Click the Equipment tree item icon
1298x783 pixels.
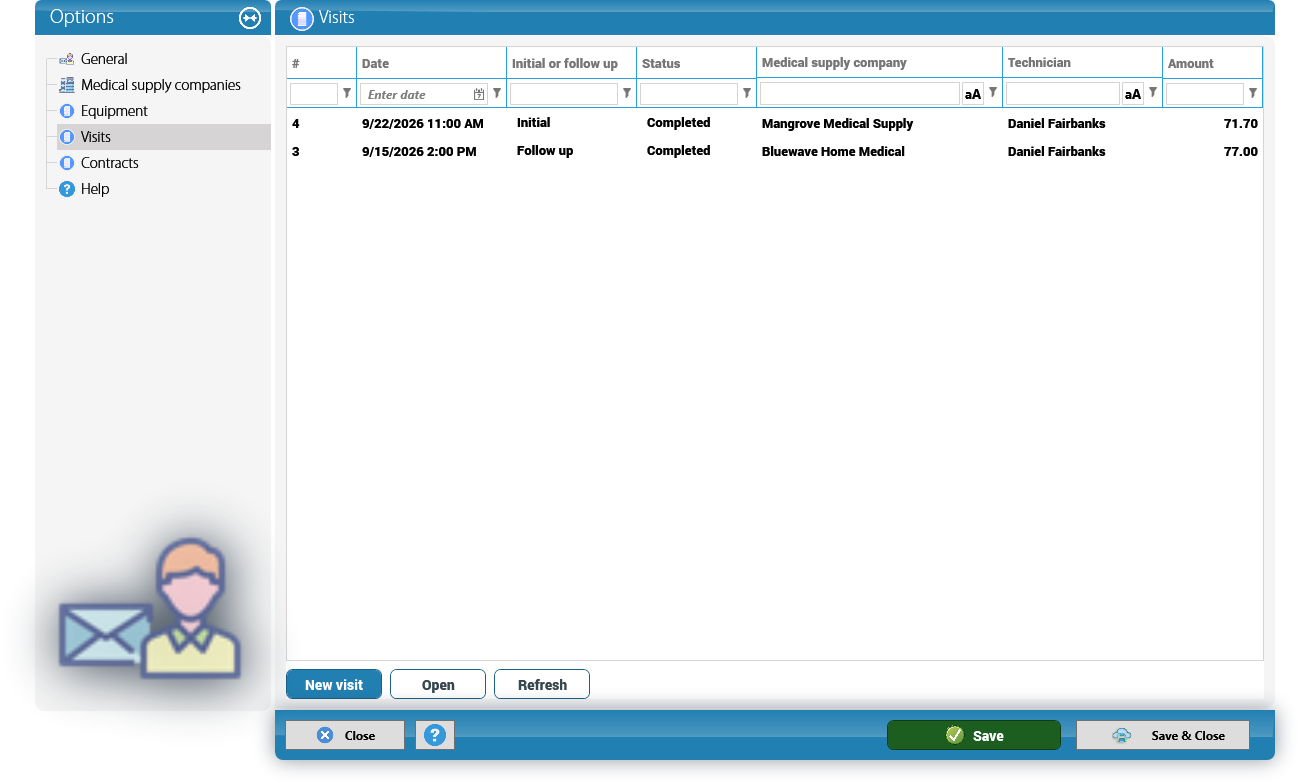(x=67, y=111)
